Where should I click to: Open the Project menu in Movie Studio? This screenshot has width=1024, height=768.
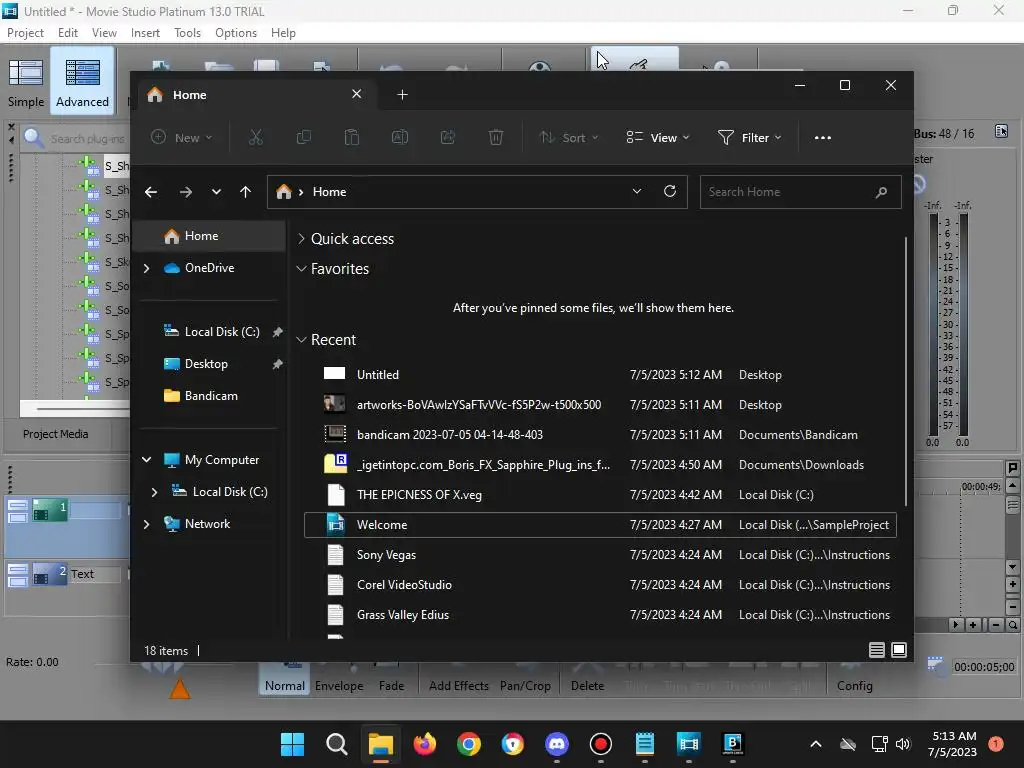click(25, 33)
